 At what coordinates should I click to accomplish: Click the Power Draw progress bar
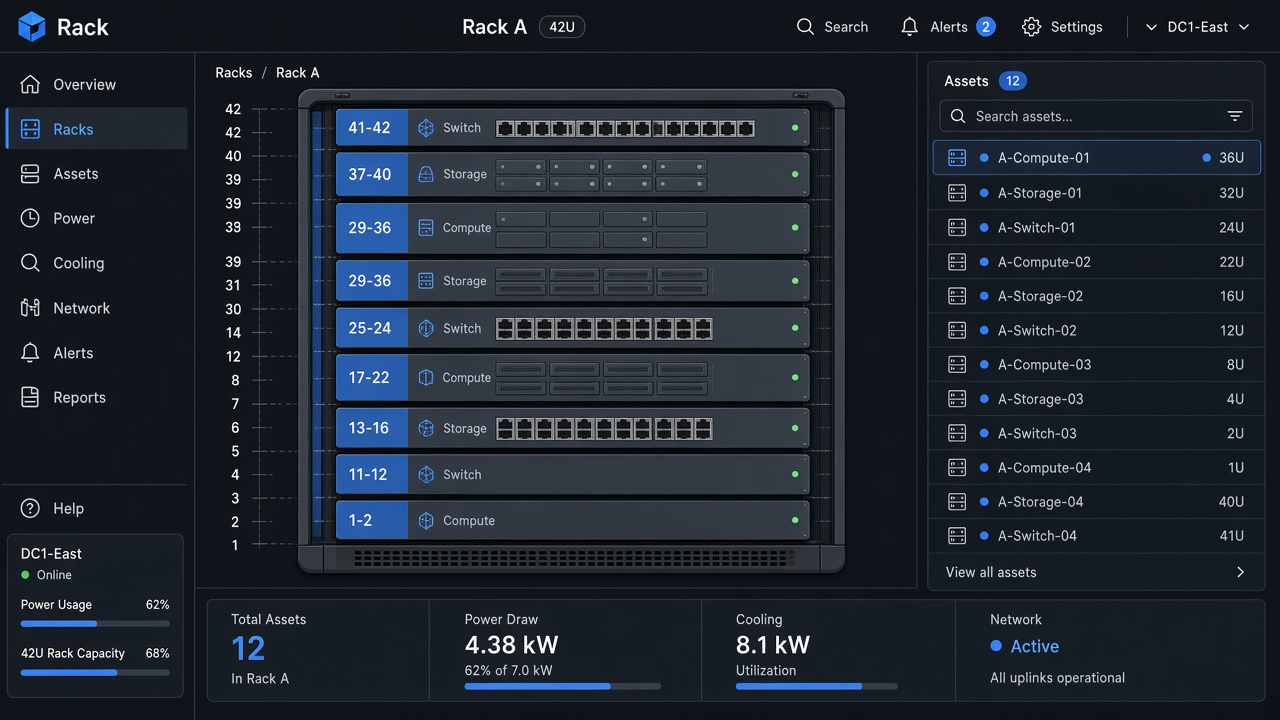click(563, 687)
